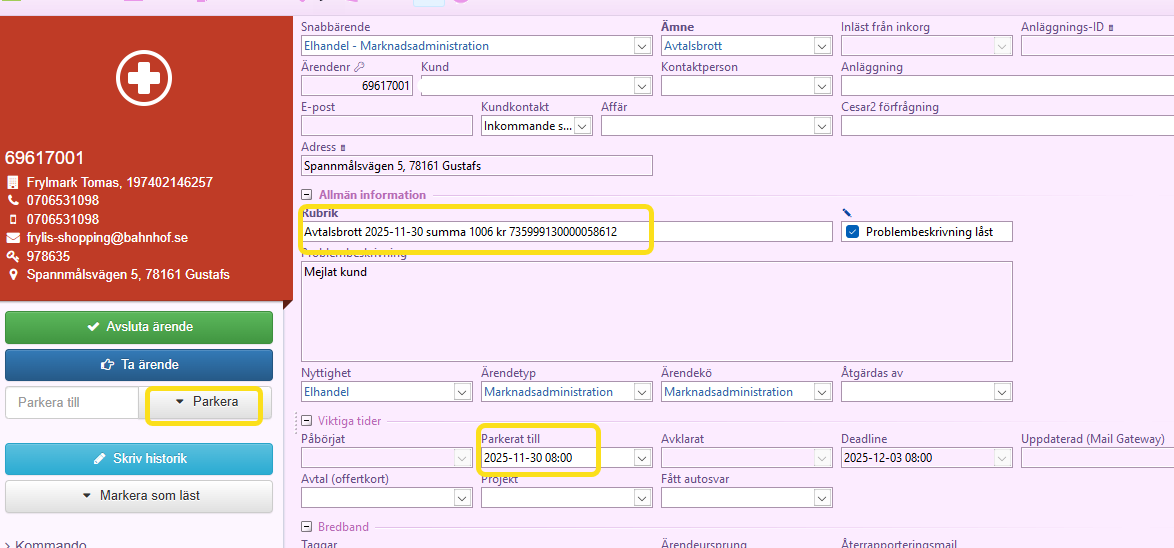Viewport: 1174px width, 548px height.
Task: Collapse the Allmän information section
Action: click(306, 195)
